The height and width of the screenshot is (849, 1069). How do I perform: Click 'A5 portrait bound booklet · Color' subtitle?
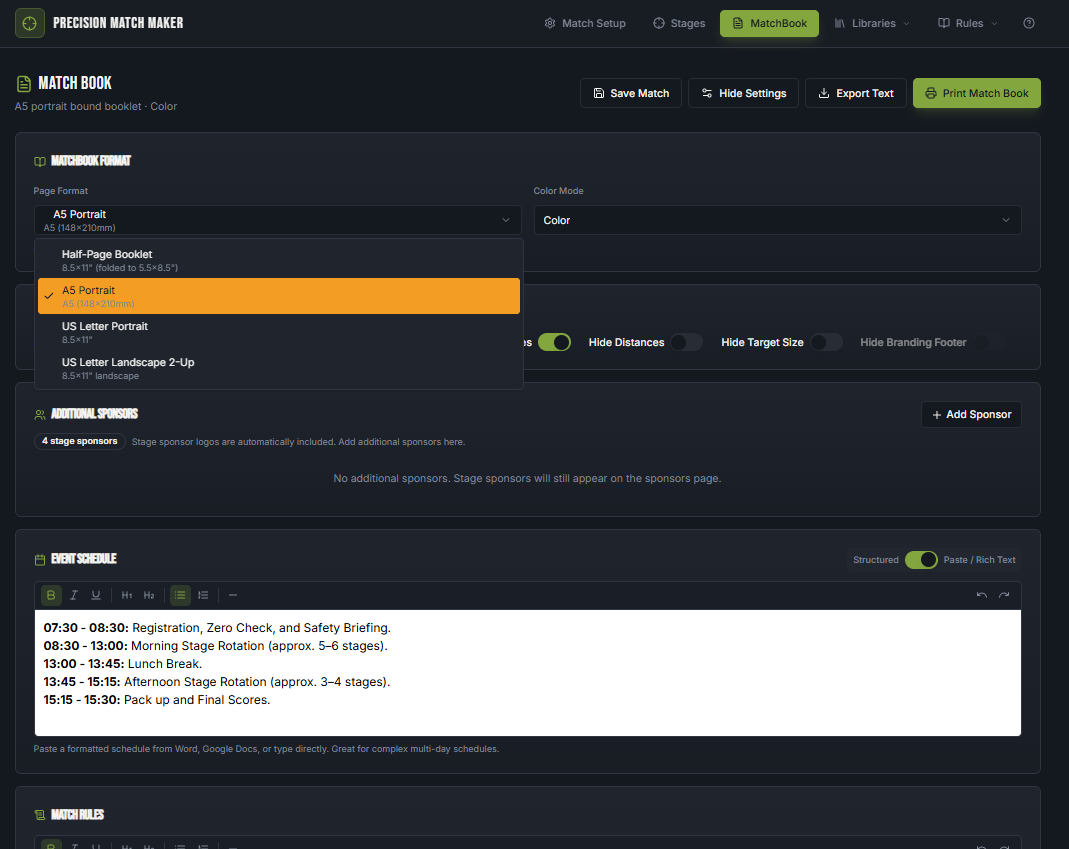click(95, 106)
